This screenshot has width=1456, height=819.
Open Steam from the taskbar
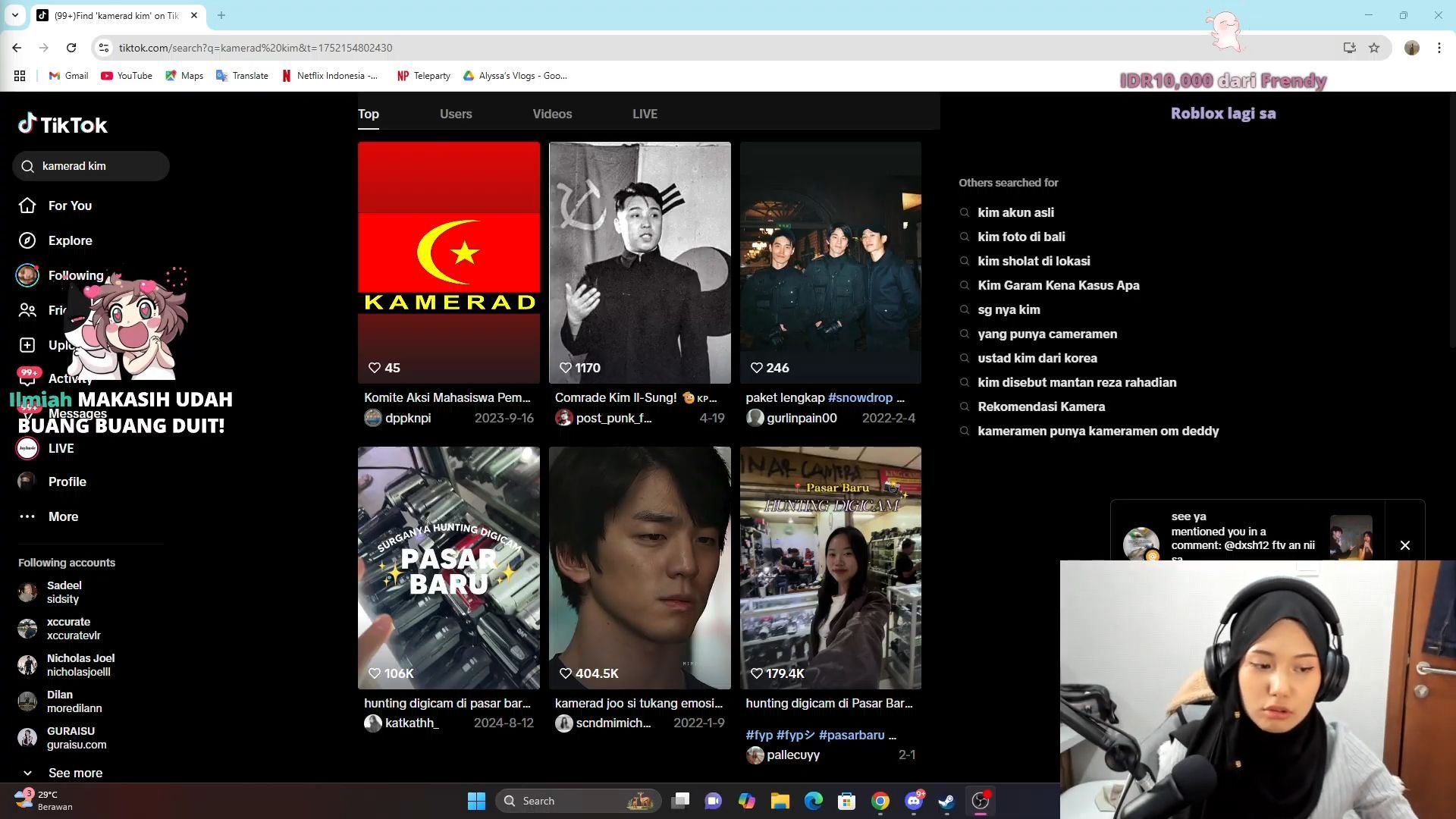(946, 801)
